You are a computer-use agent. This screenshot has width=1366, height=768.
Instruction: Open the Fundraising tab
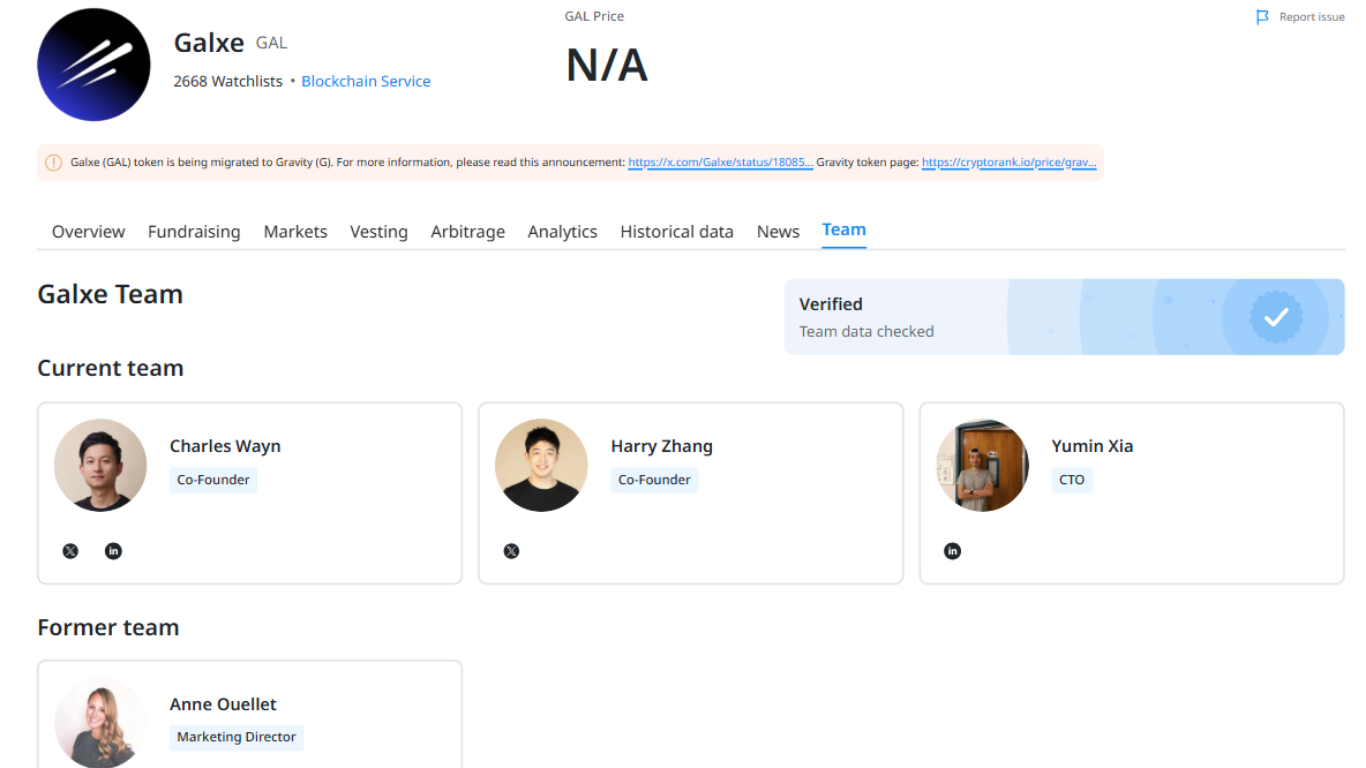[x=194, y=231]
